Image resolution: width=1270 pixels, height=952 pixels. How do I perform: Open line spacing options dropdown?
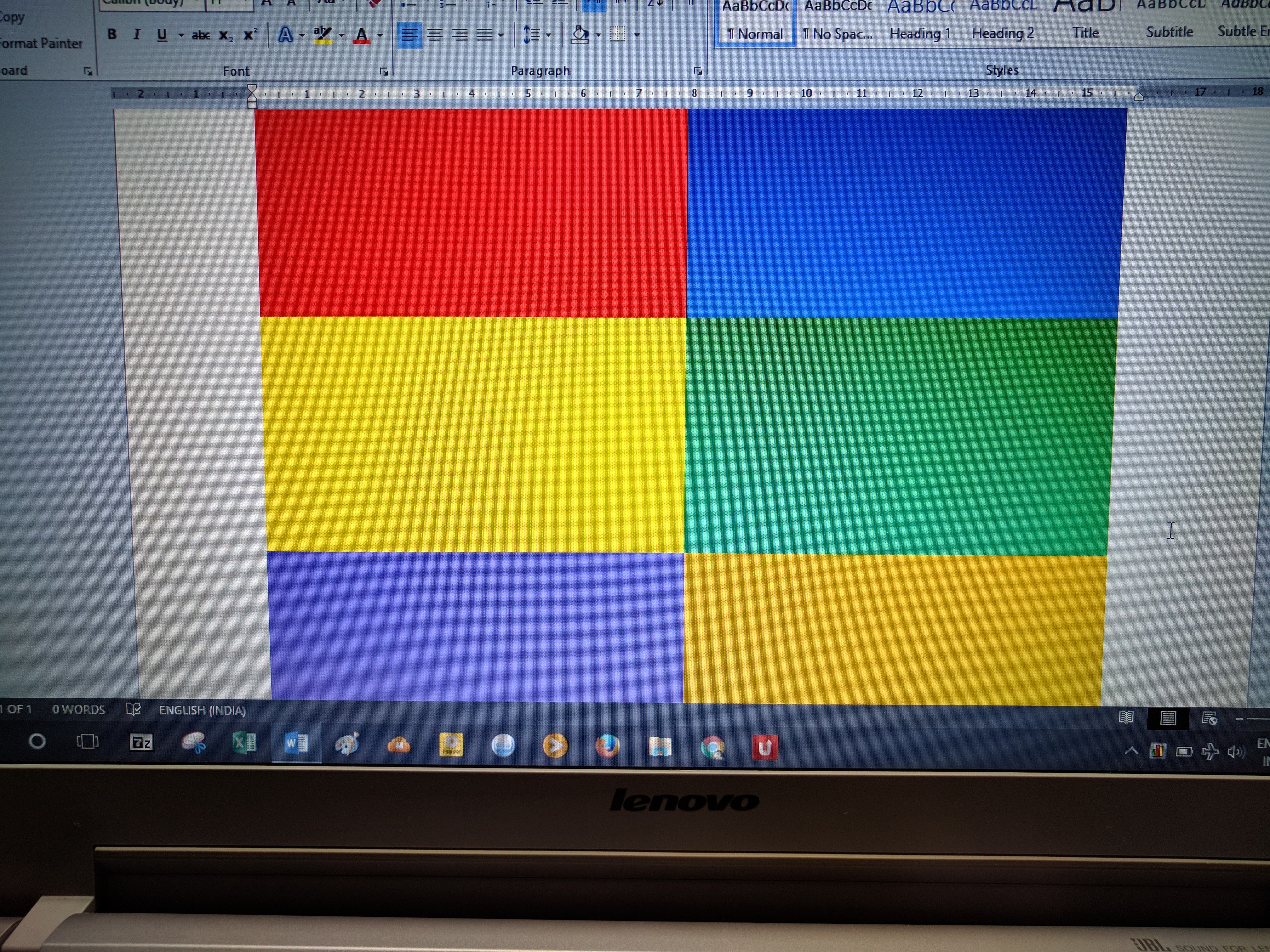click(x=537, y=35)
